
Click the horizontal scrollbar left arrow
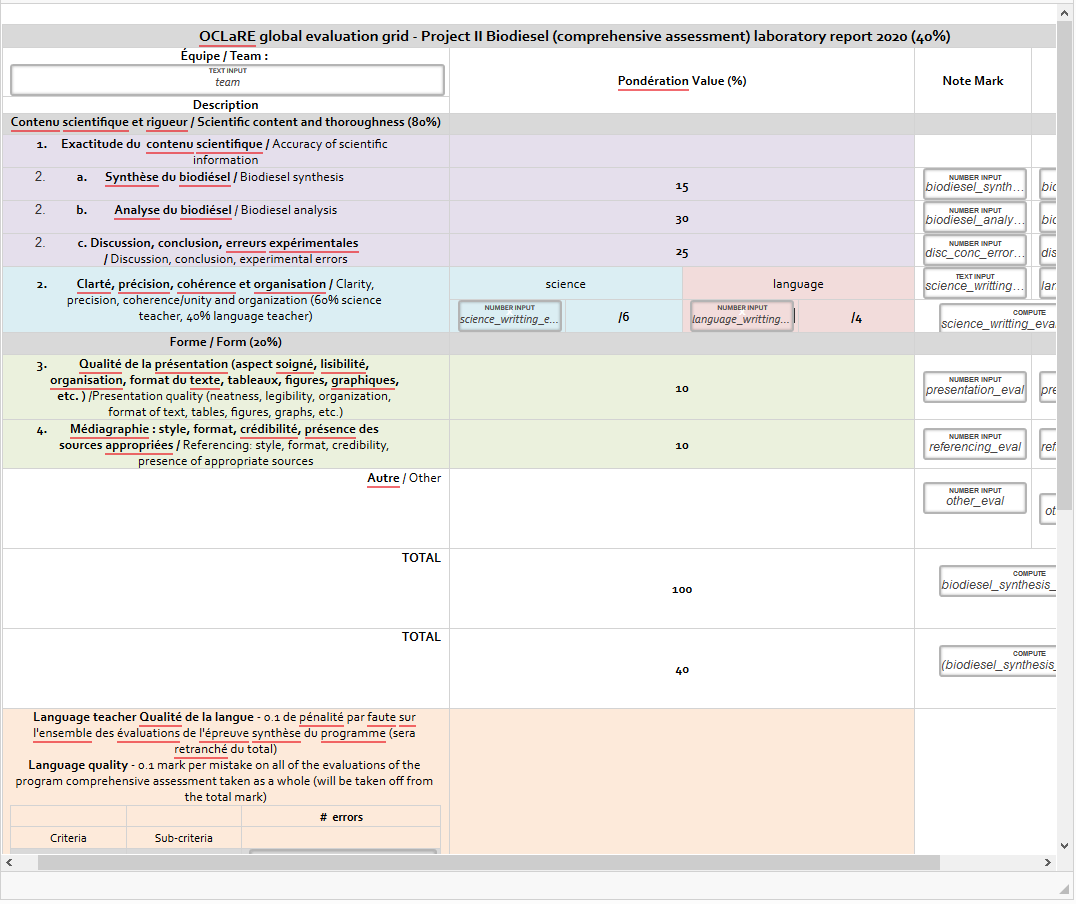[9, 862]
